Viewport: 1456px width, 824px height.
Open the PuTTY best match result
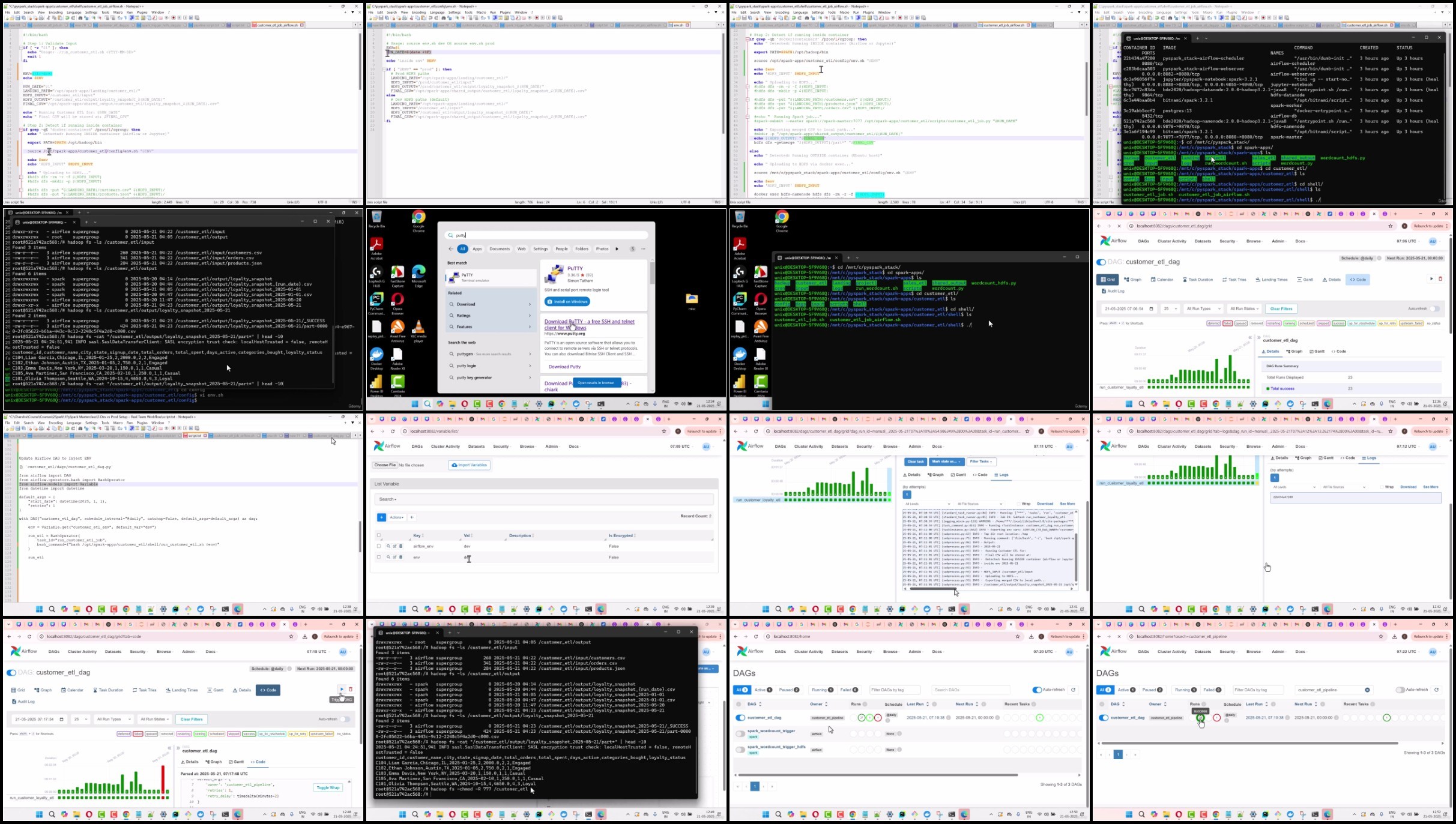tap(491, 277)
